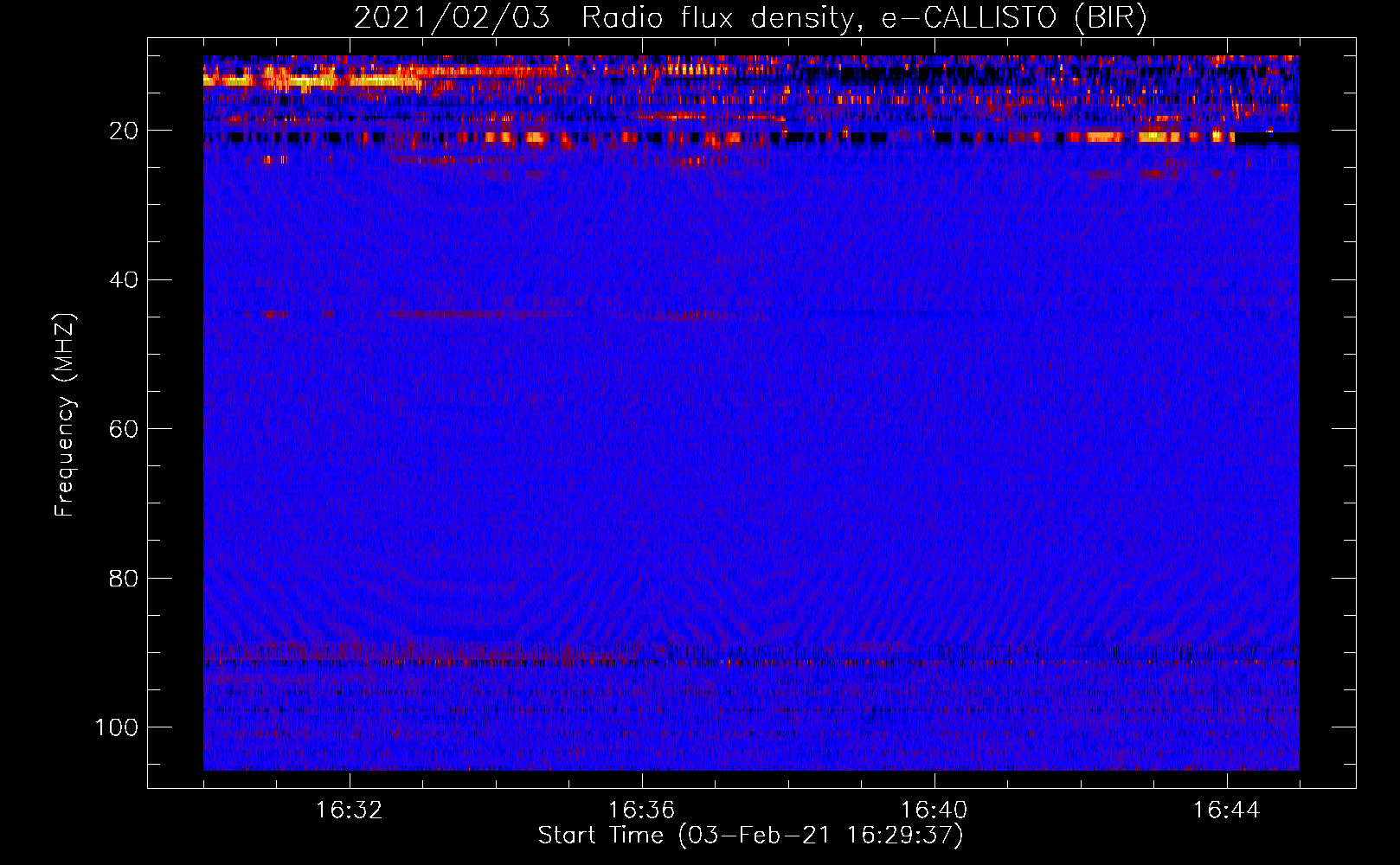
Task: Click the 'Frequency (MHZ)' axis label
Action: click(x=65, y=414)
